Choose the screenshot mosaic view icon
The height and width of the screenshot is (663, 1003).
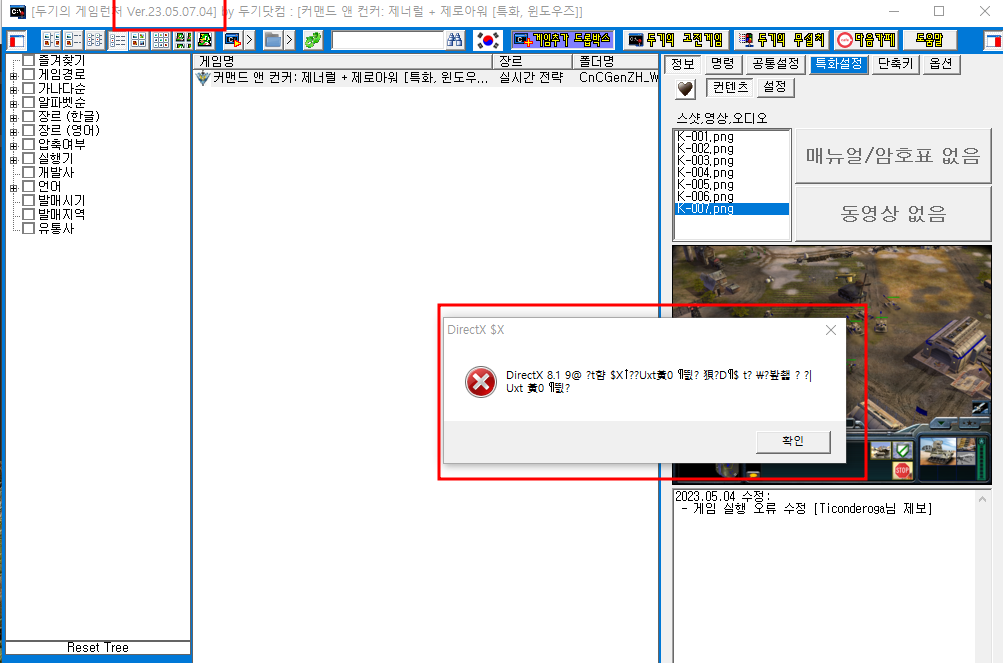183,40
